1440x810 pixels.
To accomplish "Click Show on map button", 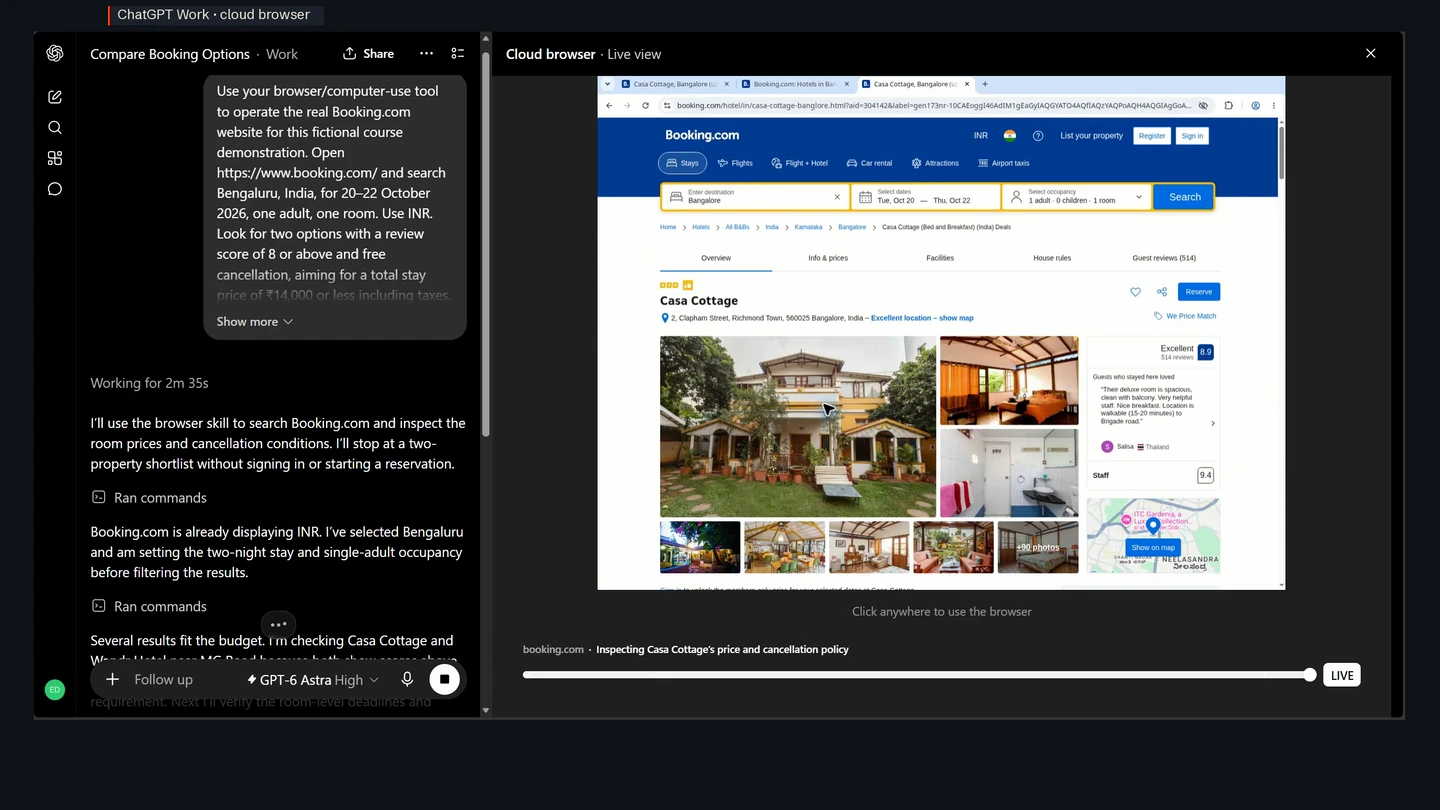I will pos(1153,547).
